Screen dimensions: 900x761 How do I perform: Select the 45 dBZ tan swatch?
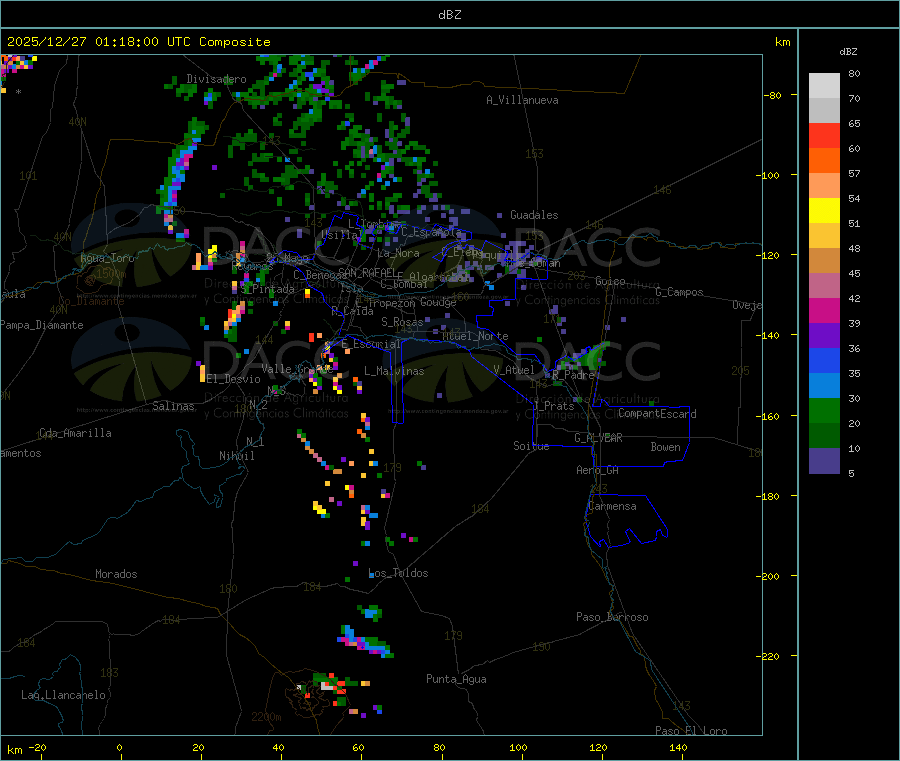(x=824, y=261)
